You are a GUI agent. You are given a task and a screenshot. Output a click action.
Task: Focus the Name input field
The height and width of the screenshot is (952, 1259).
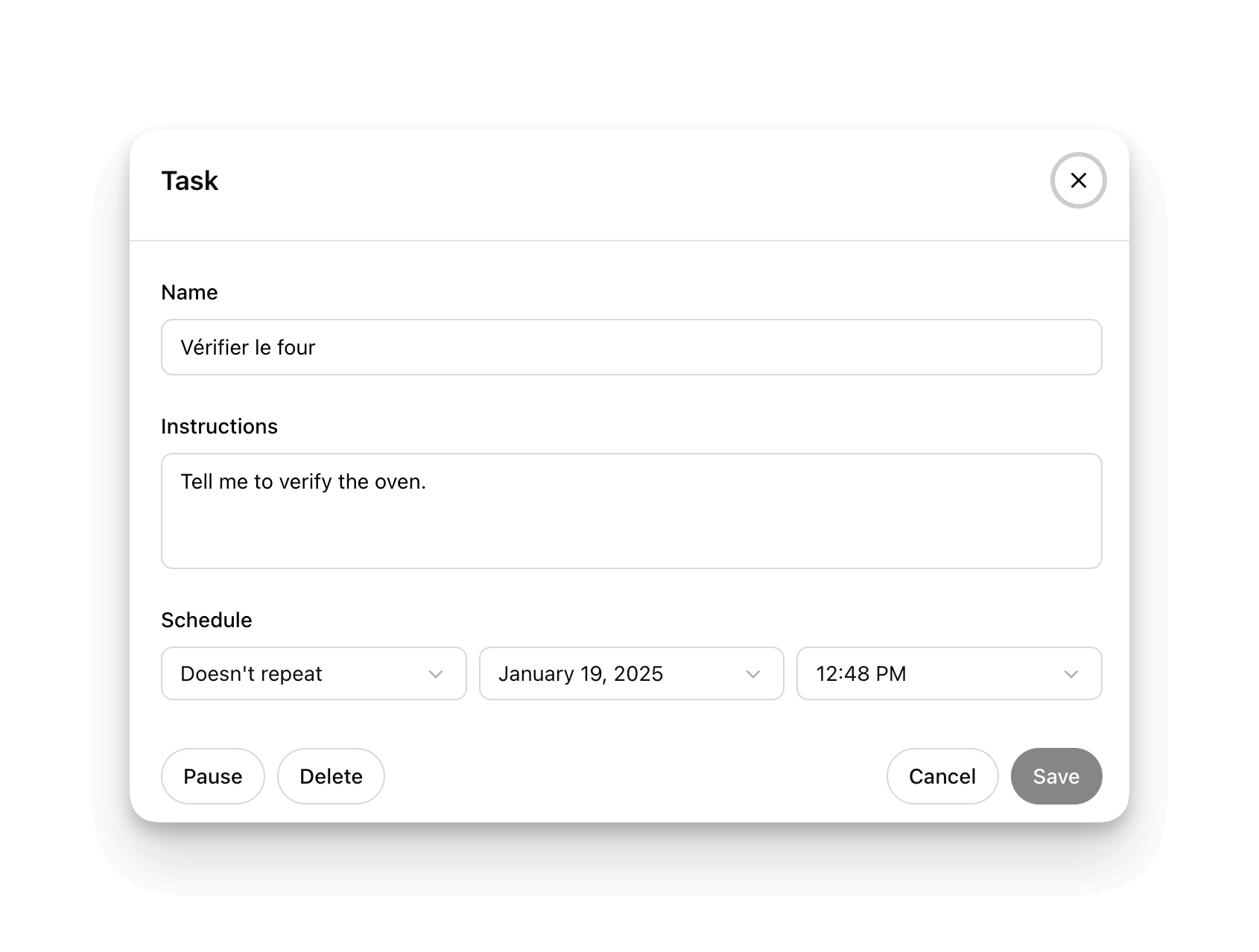click(x=631, y=347)
